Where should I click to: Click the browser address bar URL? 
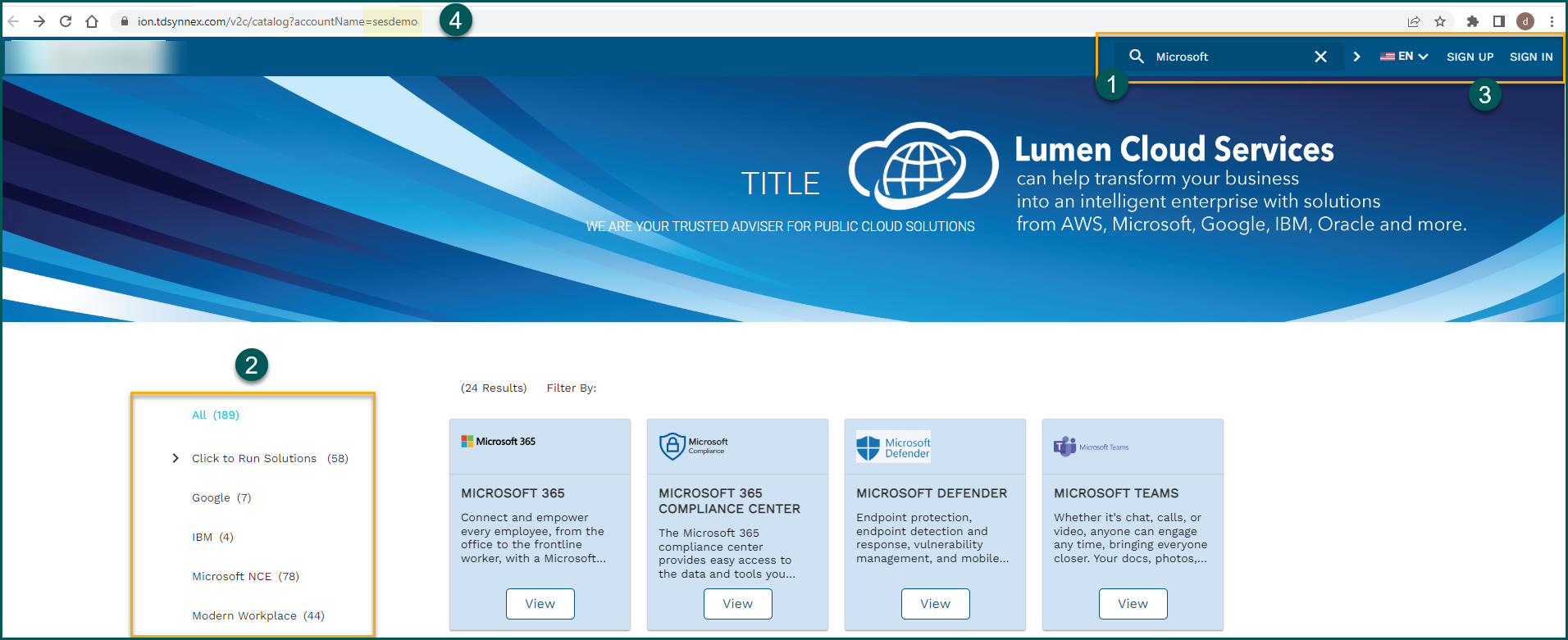(277, 21)
